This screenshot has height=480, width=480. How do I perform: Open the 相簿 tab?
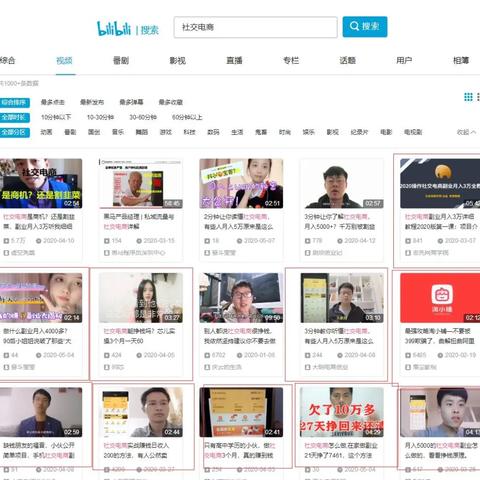pos(461,60)
